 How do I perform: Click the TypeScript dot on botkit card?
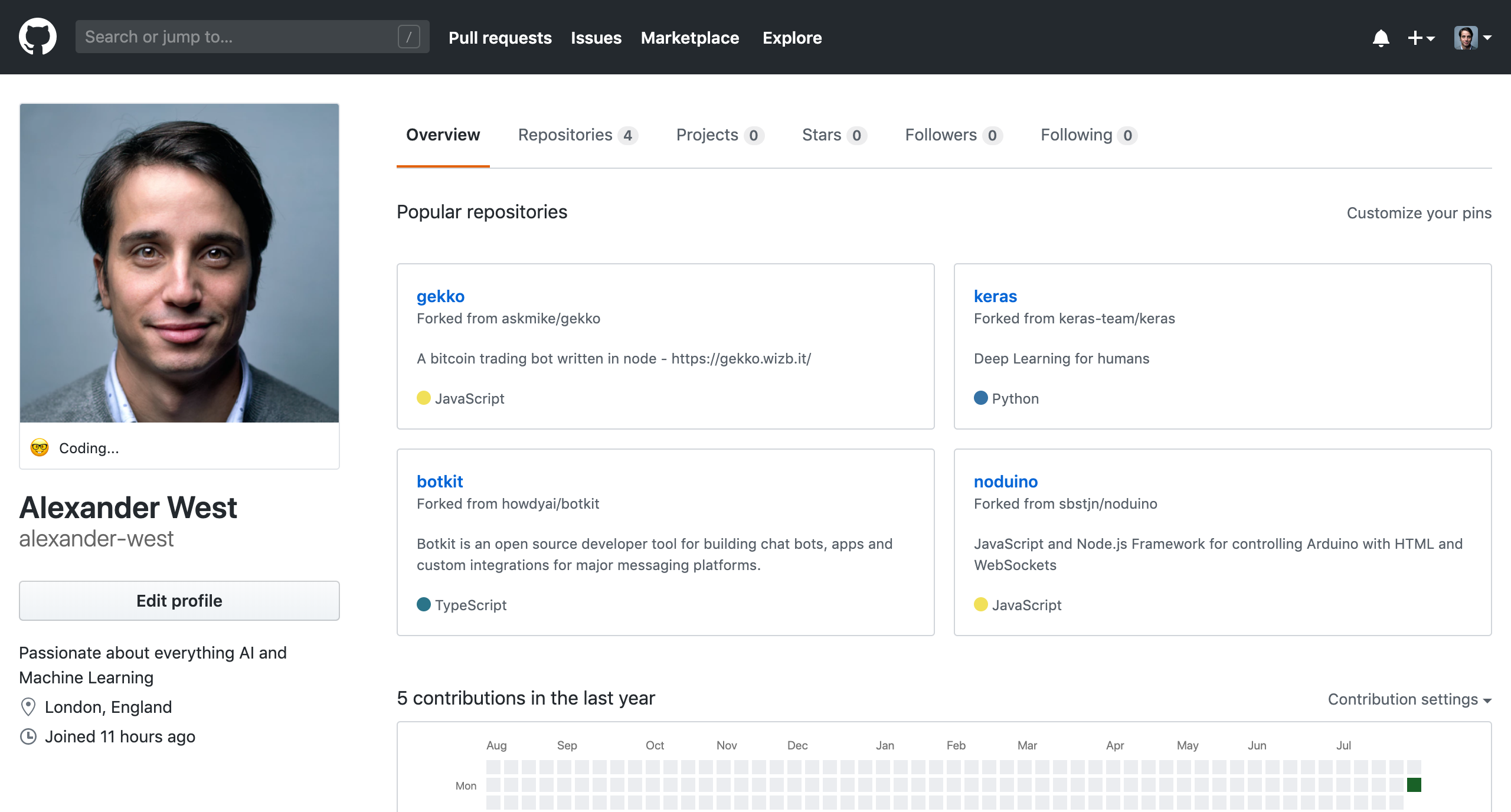click(x=424, y=604)
